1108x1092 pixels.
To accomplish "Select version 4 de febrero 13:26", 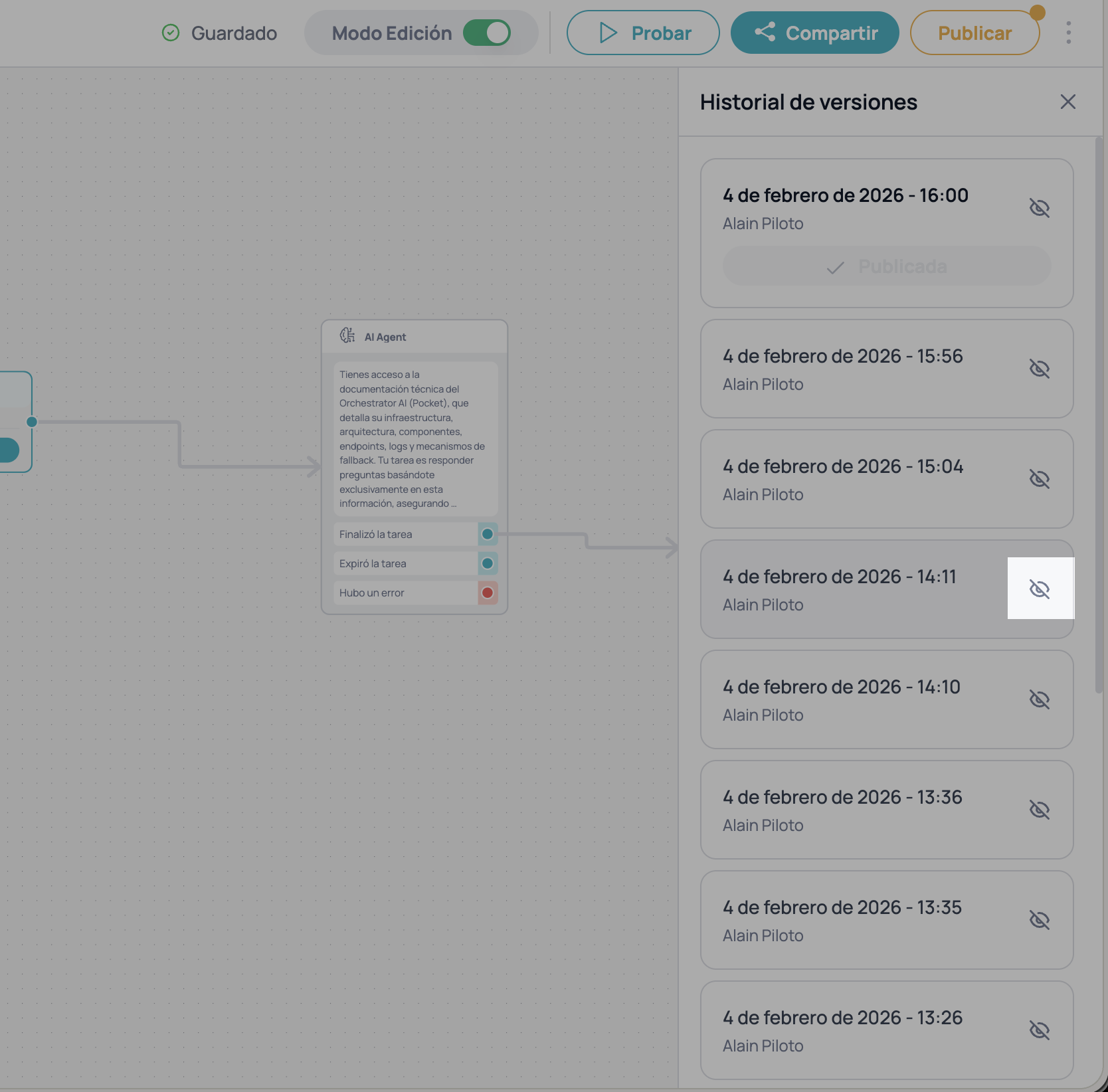I will pos(887,1030).
